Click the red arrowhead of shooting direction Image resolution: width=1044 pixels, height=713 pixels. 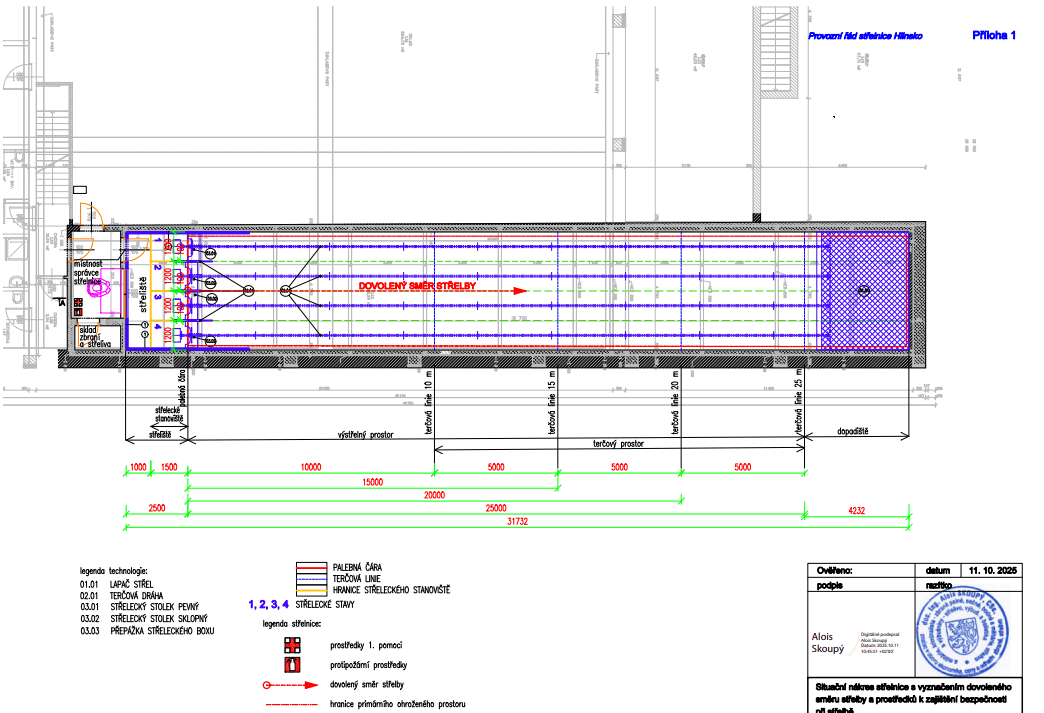520,291
